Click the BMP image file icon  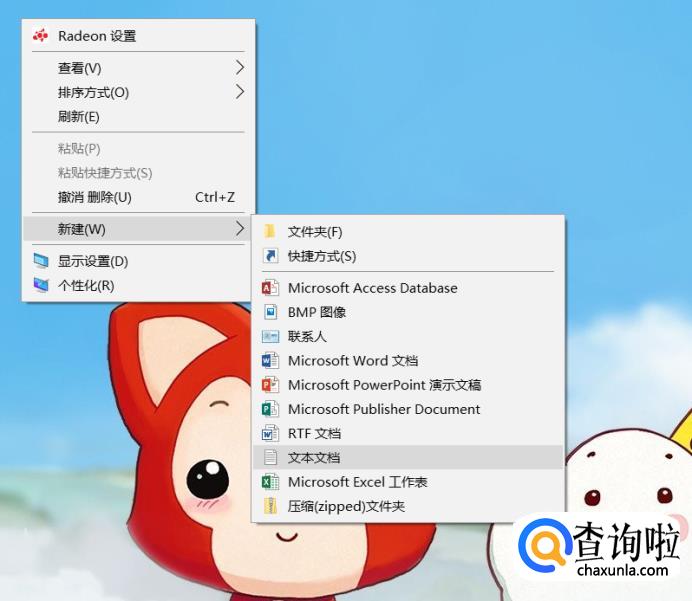click(x=270, y=312)
